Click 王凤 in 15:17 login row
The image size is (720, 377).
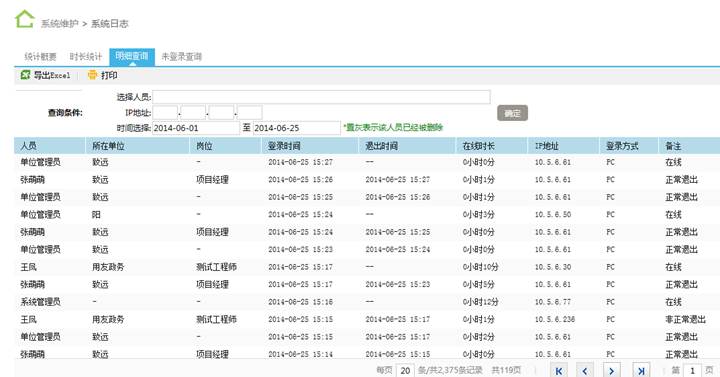(x=28, y=267)
